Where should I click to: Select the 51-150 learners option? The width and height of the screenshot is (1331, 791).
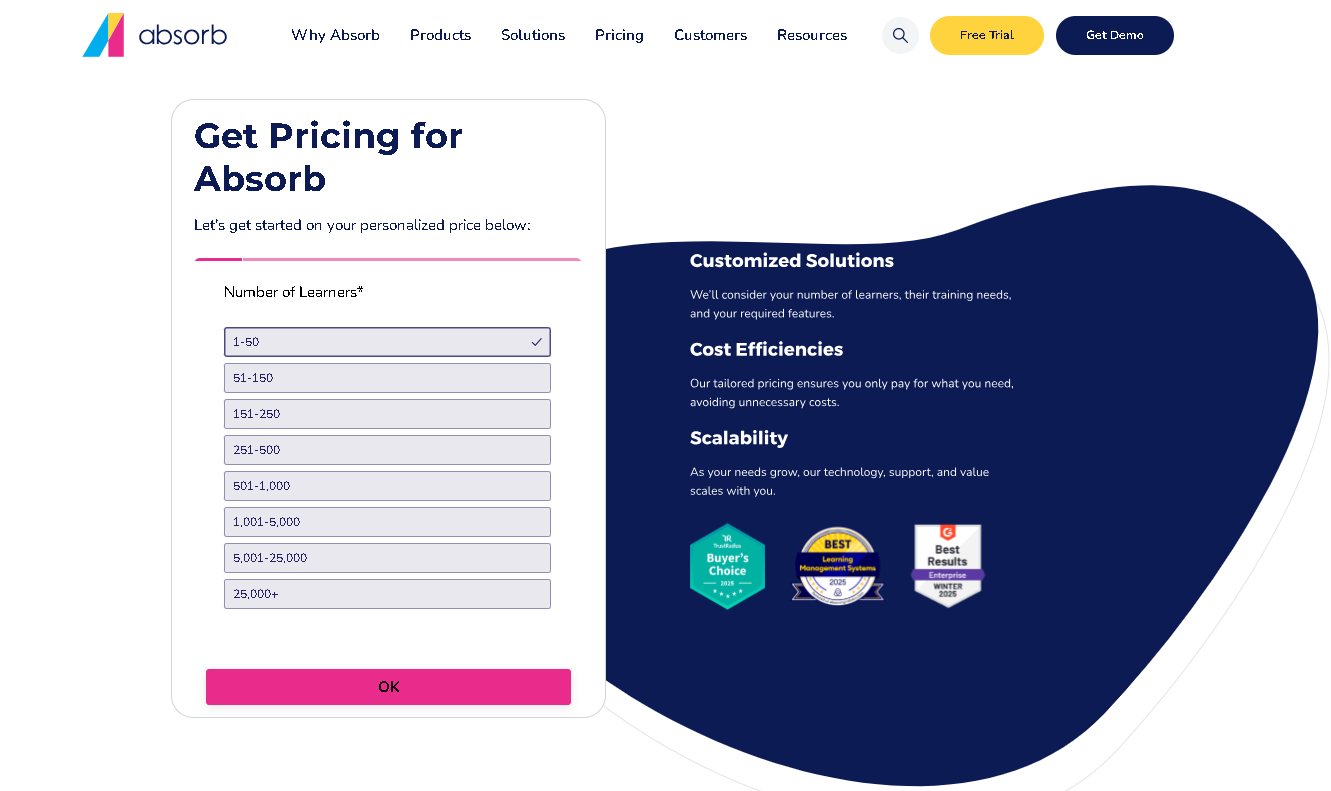coord(387,378)
